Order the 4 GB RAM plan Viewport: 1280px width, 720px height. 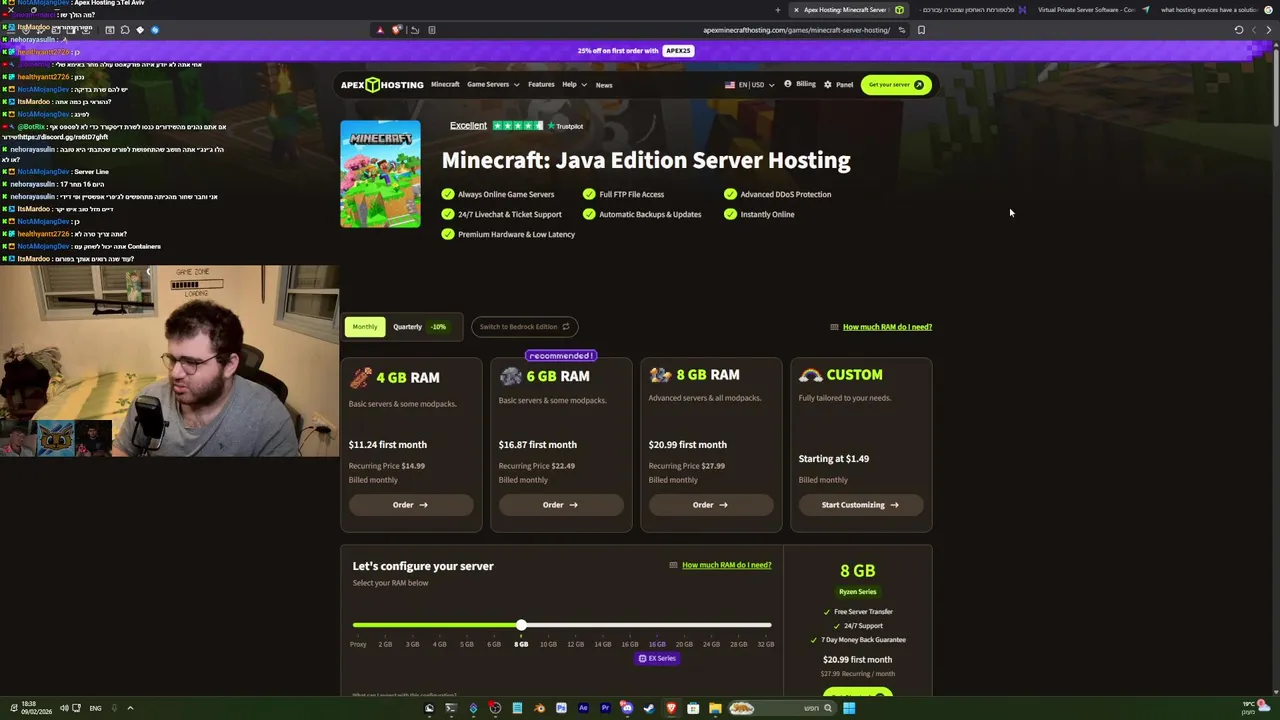tap(410, 505)
